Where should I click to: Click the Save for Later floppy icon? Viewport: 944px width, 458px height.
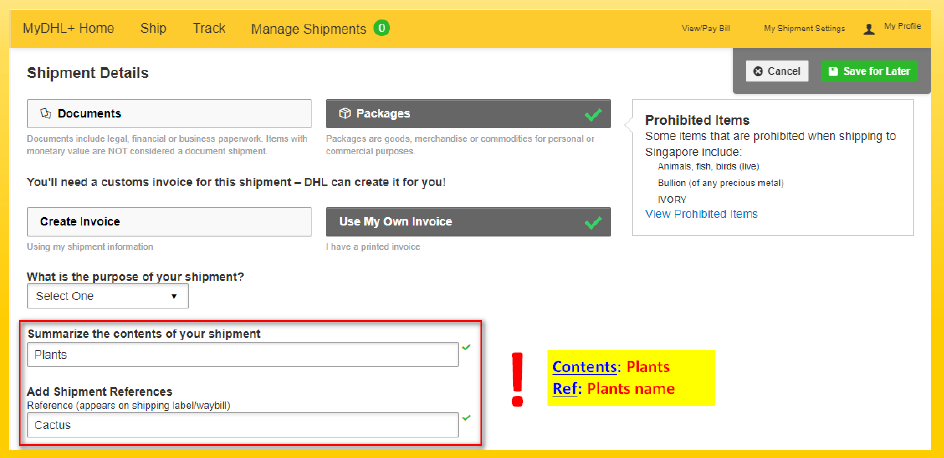point(833,71)
